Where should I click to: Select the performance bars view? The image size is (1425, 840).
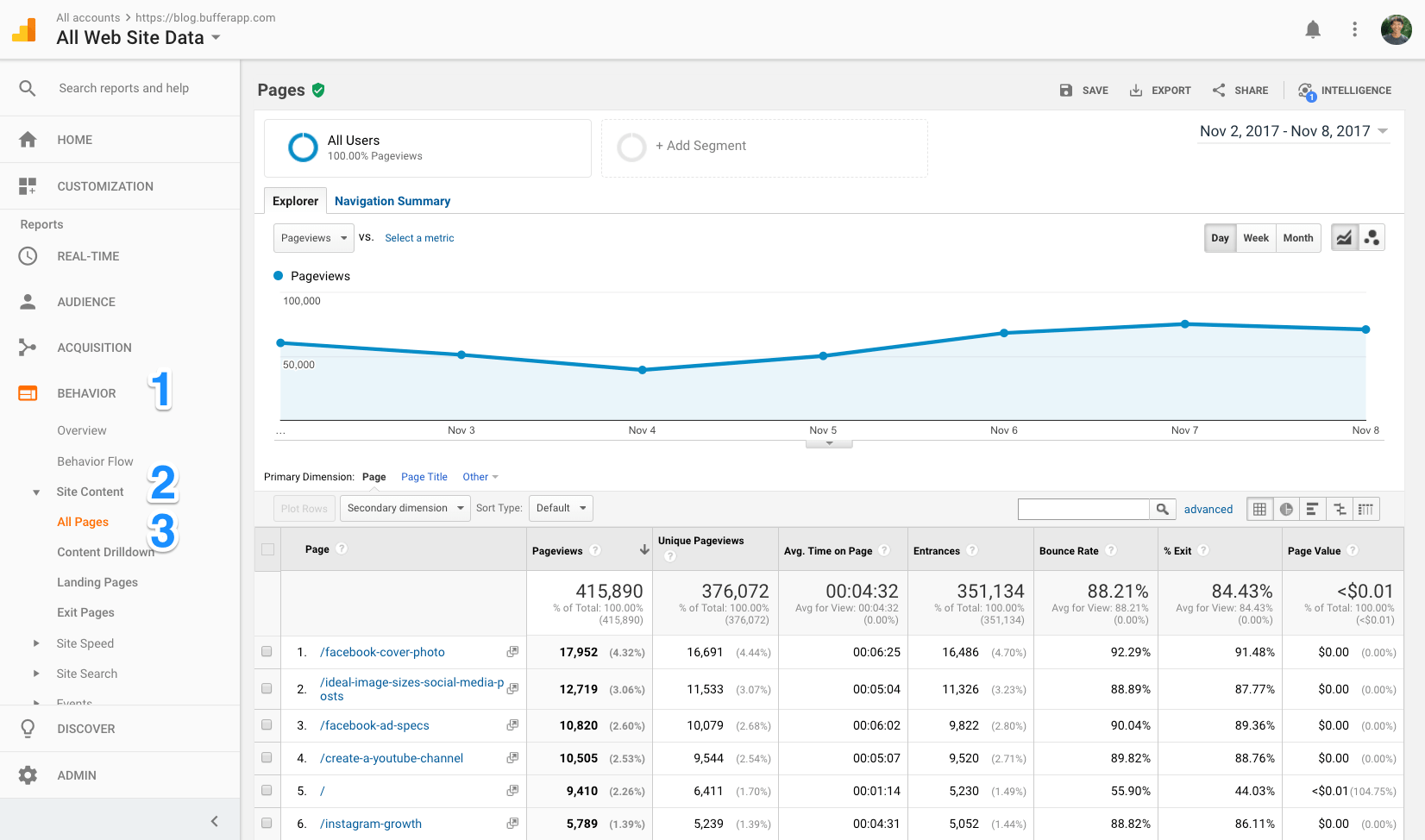coord(1313,509)
